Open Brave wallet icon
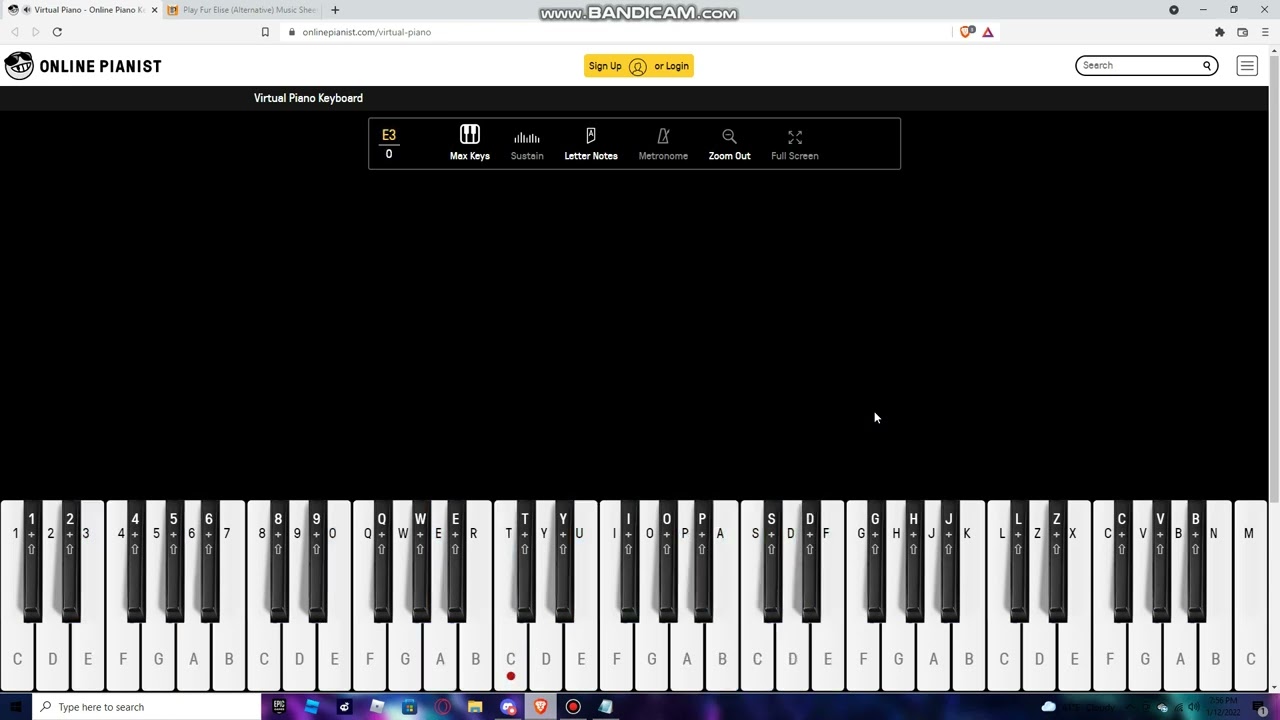 pyautogui.click(x=1243, y=32)
